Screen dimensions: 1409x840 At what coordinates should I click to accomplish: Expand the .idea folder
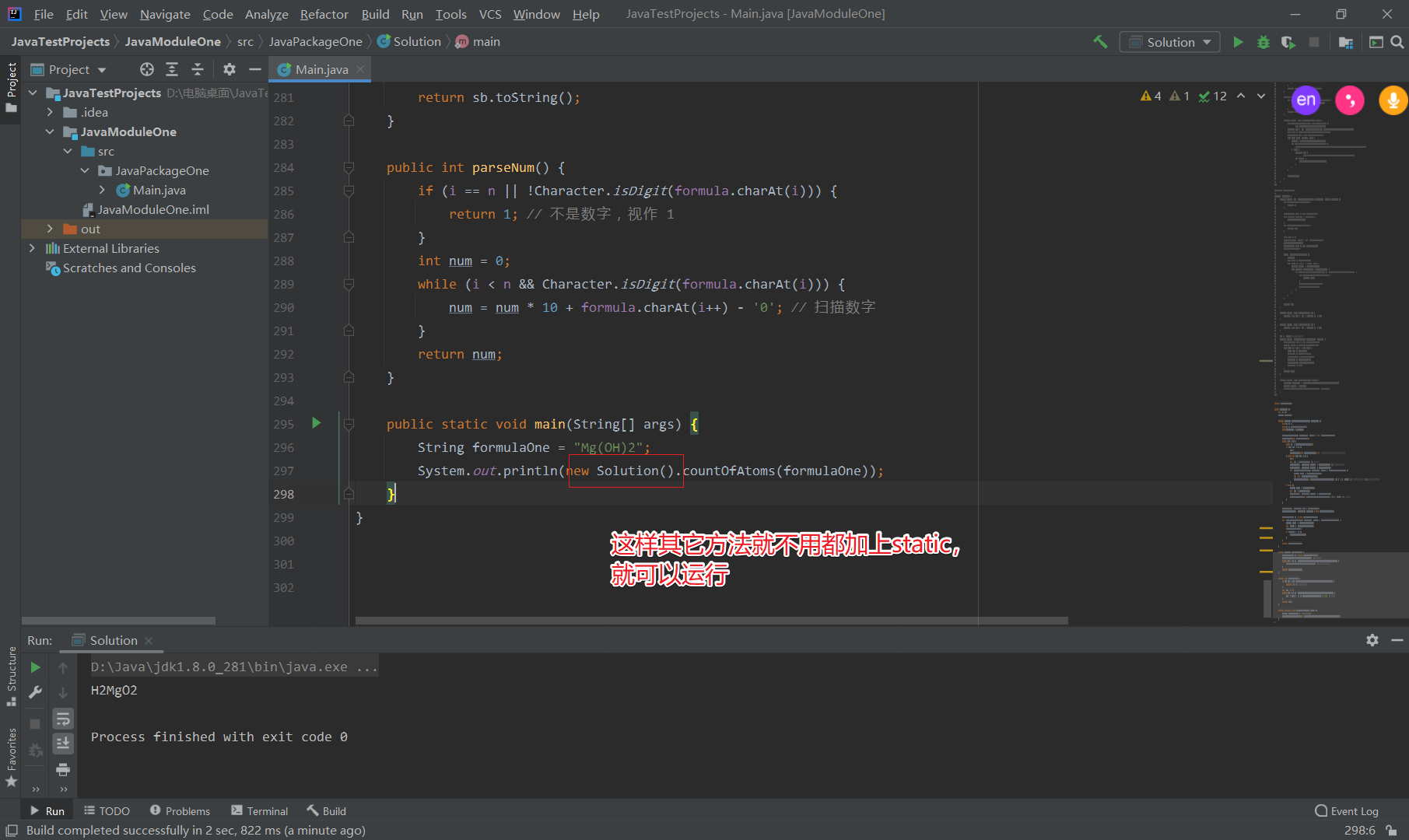(50, 112)
